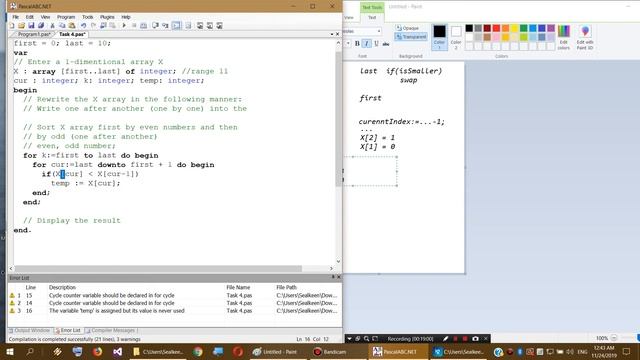This screenshot has width=640, height=360.
Task: Click the Bandicam magnifier icon
Action: pyautogui.click(x=366, y=339)
